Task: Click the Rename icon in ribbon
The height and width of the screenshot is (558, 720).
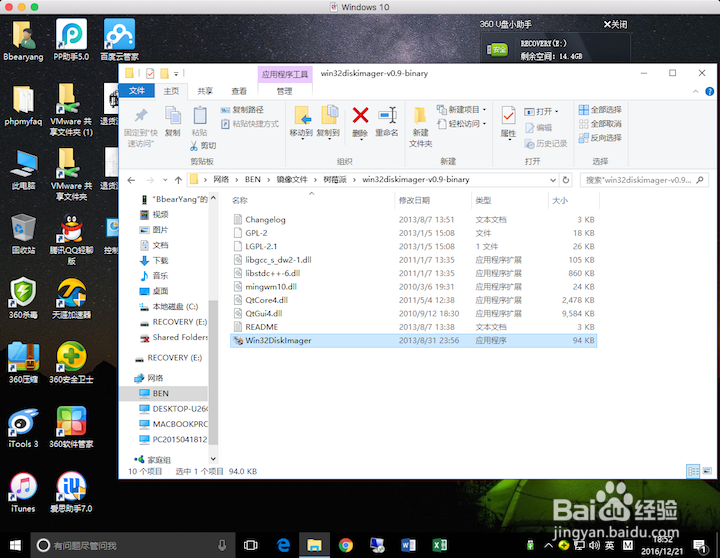Action: click(x=387, y=115)
